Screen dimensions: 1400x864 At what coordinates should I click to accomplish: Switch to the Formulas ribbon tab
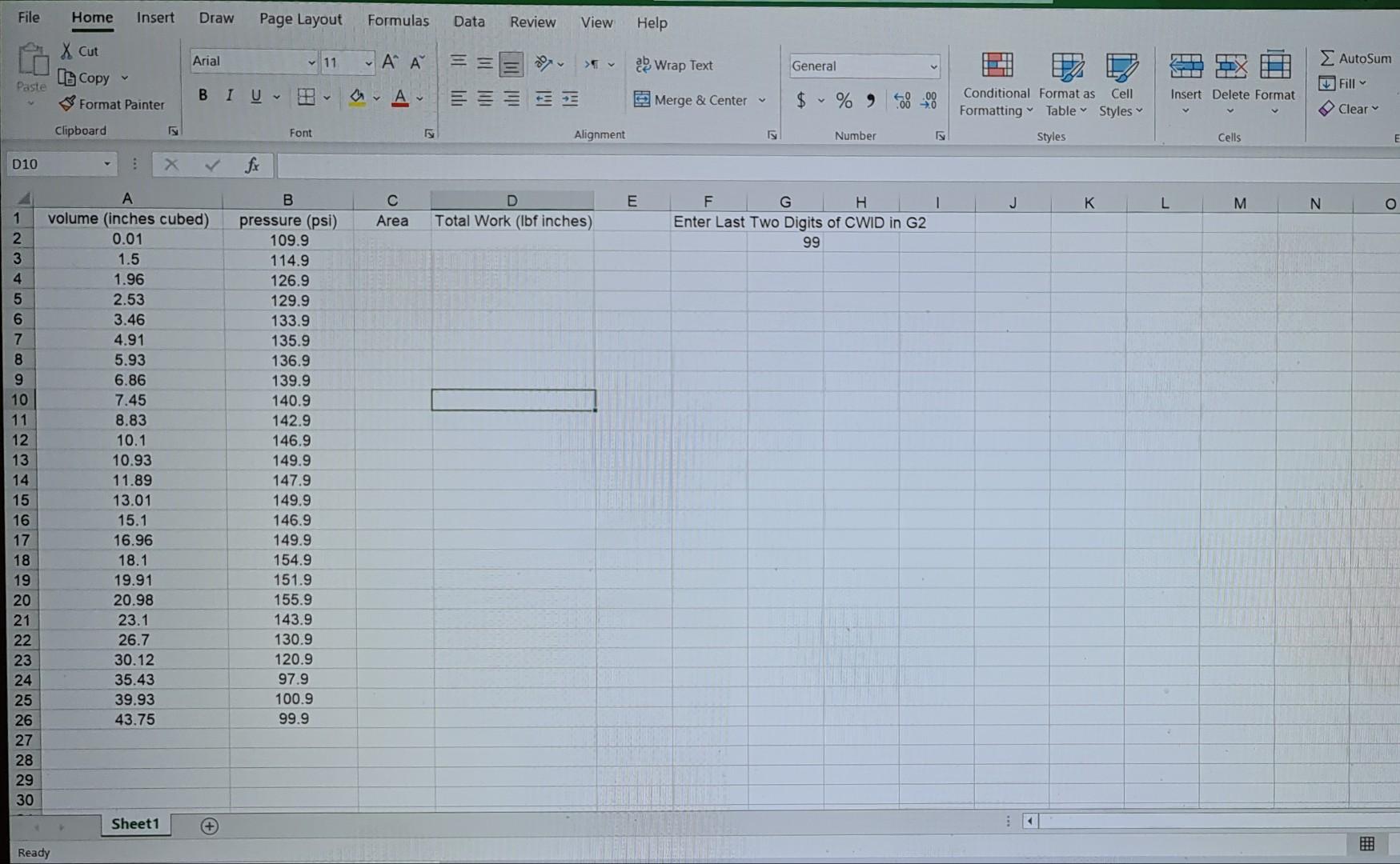tap(398, 21)
